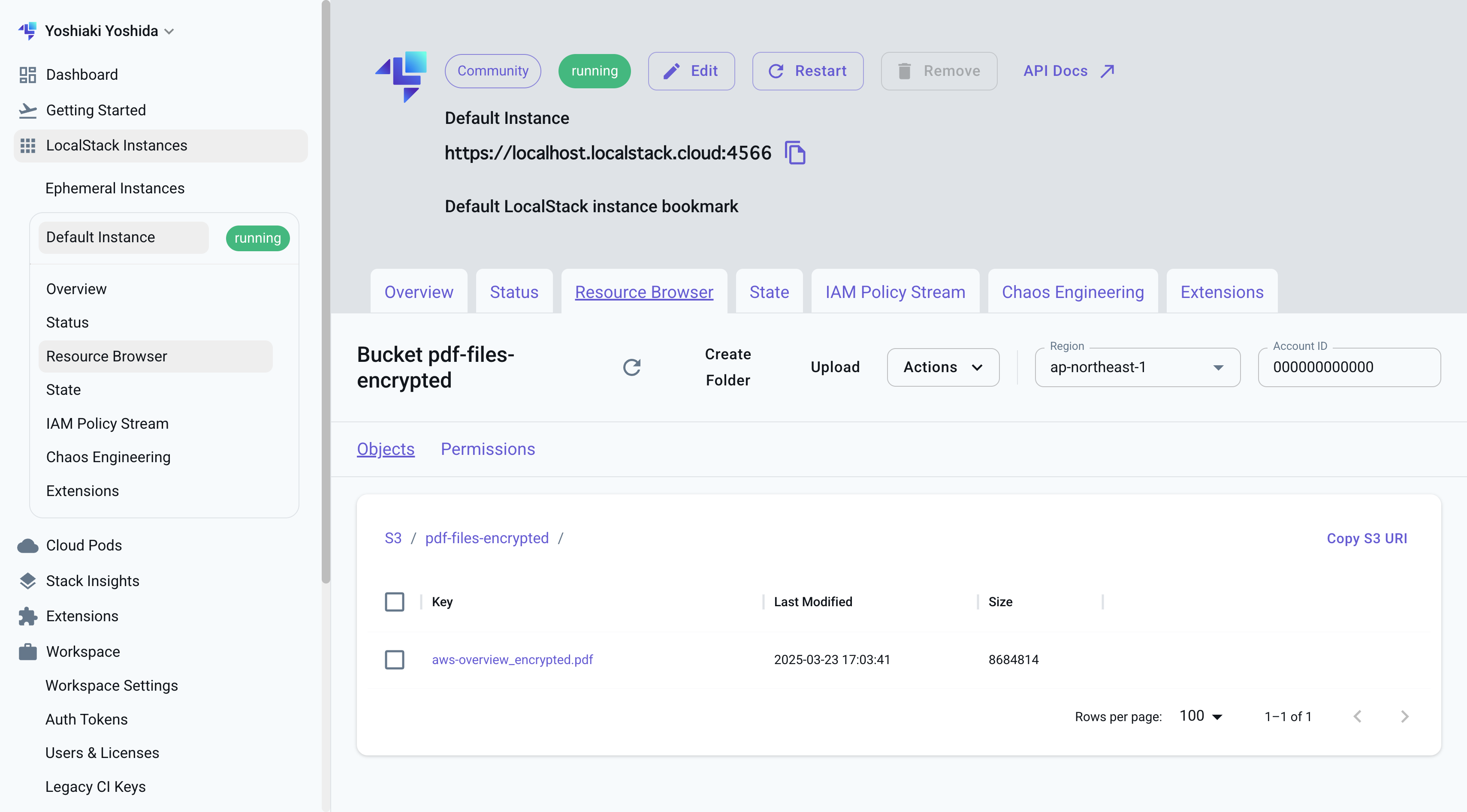Screen dimensions: 1467x812
Task: Click the Community badge
Action: click(x=492, y=71)
